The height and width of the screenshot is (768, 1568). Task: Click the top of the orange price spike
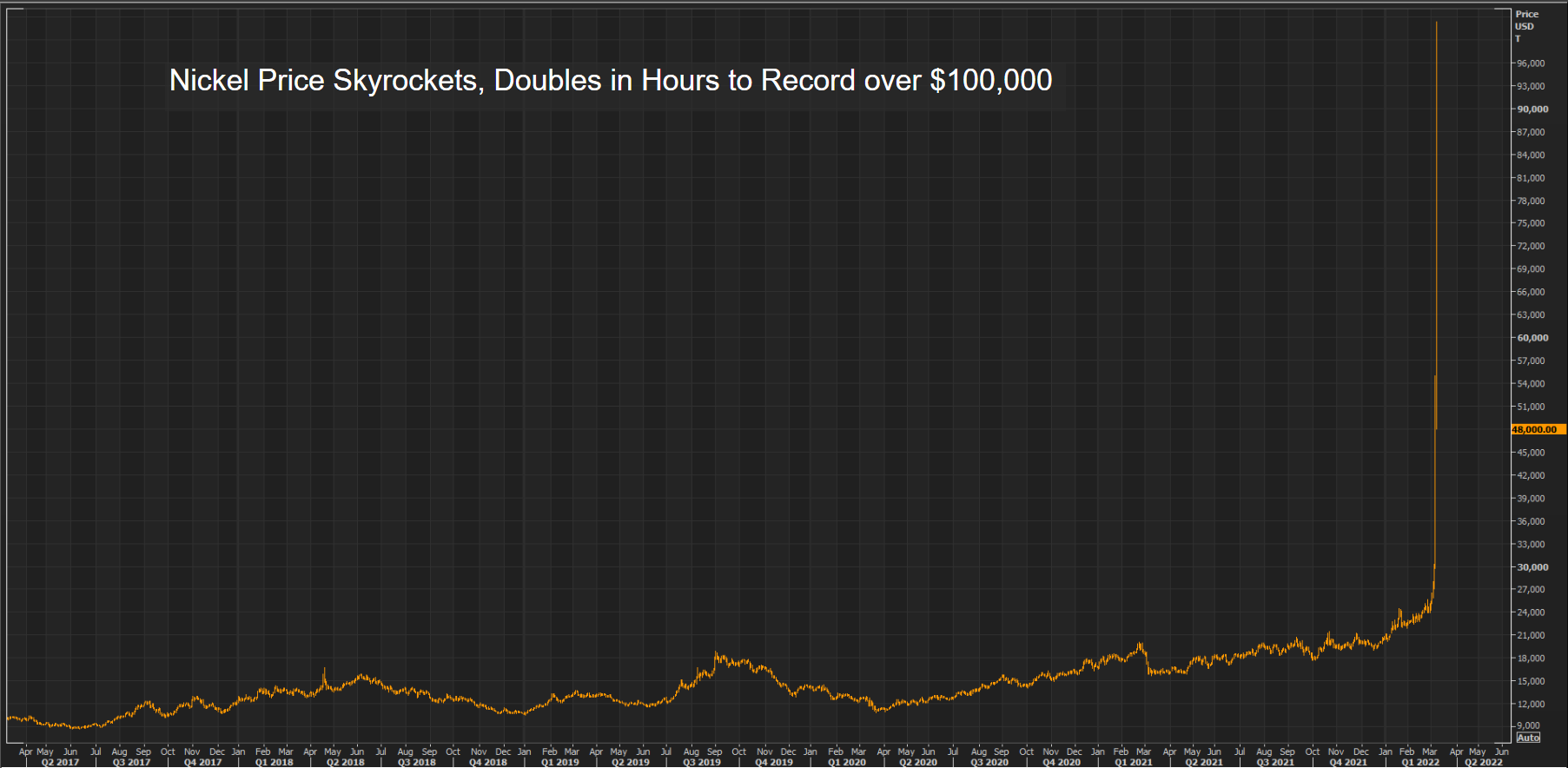(1436, 23)
